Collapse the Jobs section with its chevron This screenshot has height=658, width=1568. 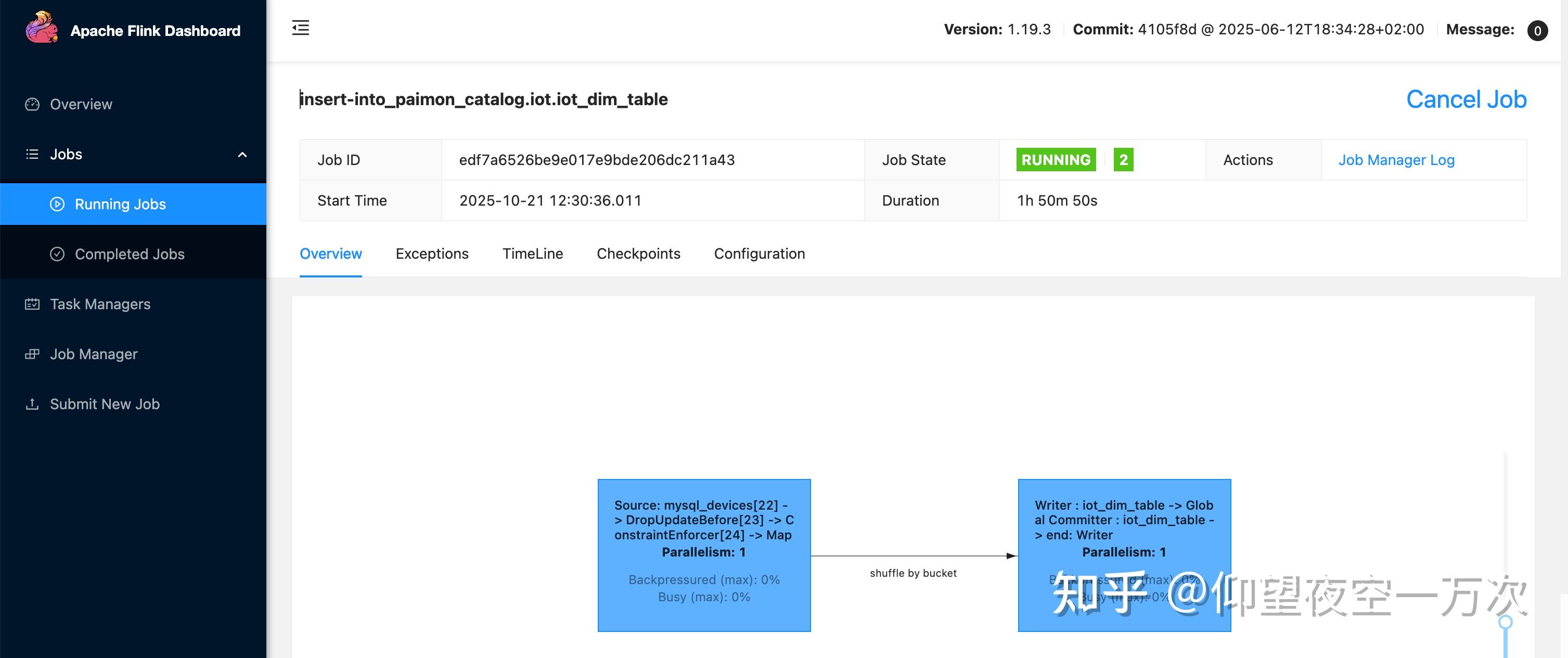[243, 155]
